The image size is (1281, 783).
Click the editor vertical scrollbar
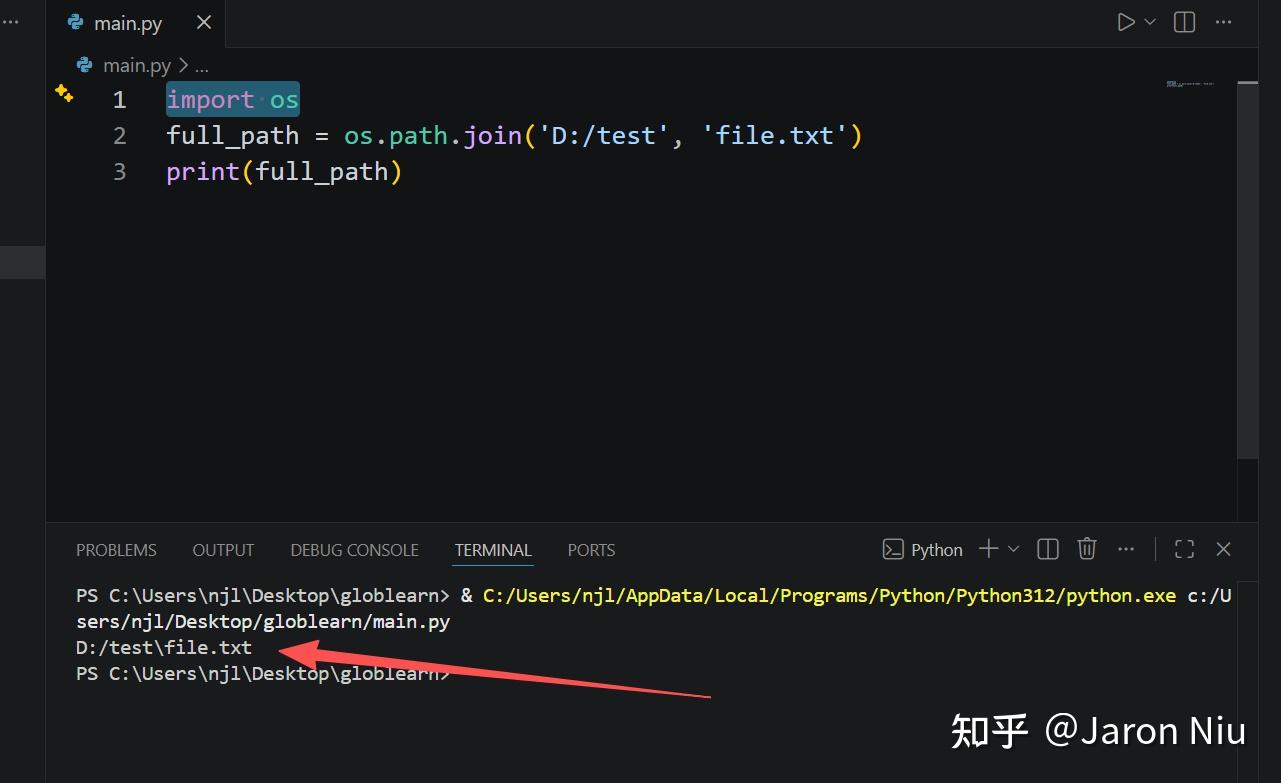tap(1247, 270)
